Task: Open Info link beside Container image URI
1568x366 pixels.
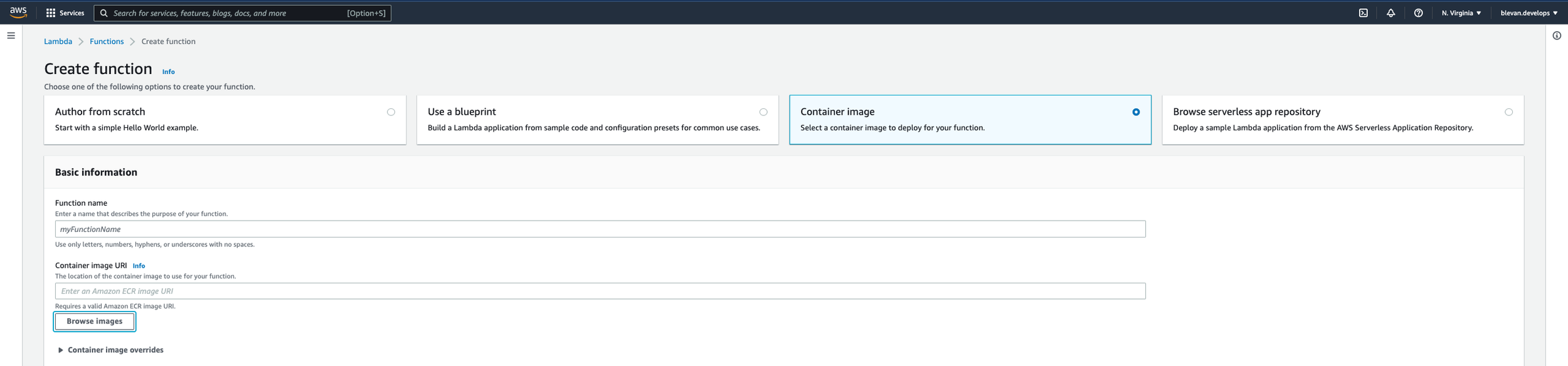Action: 139,266
